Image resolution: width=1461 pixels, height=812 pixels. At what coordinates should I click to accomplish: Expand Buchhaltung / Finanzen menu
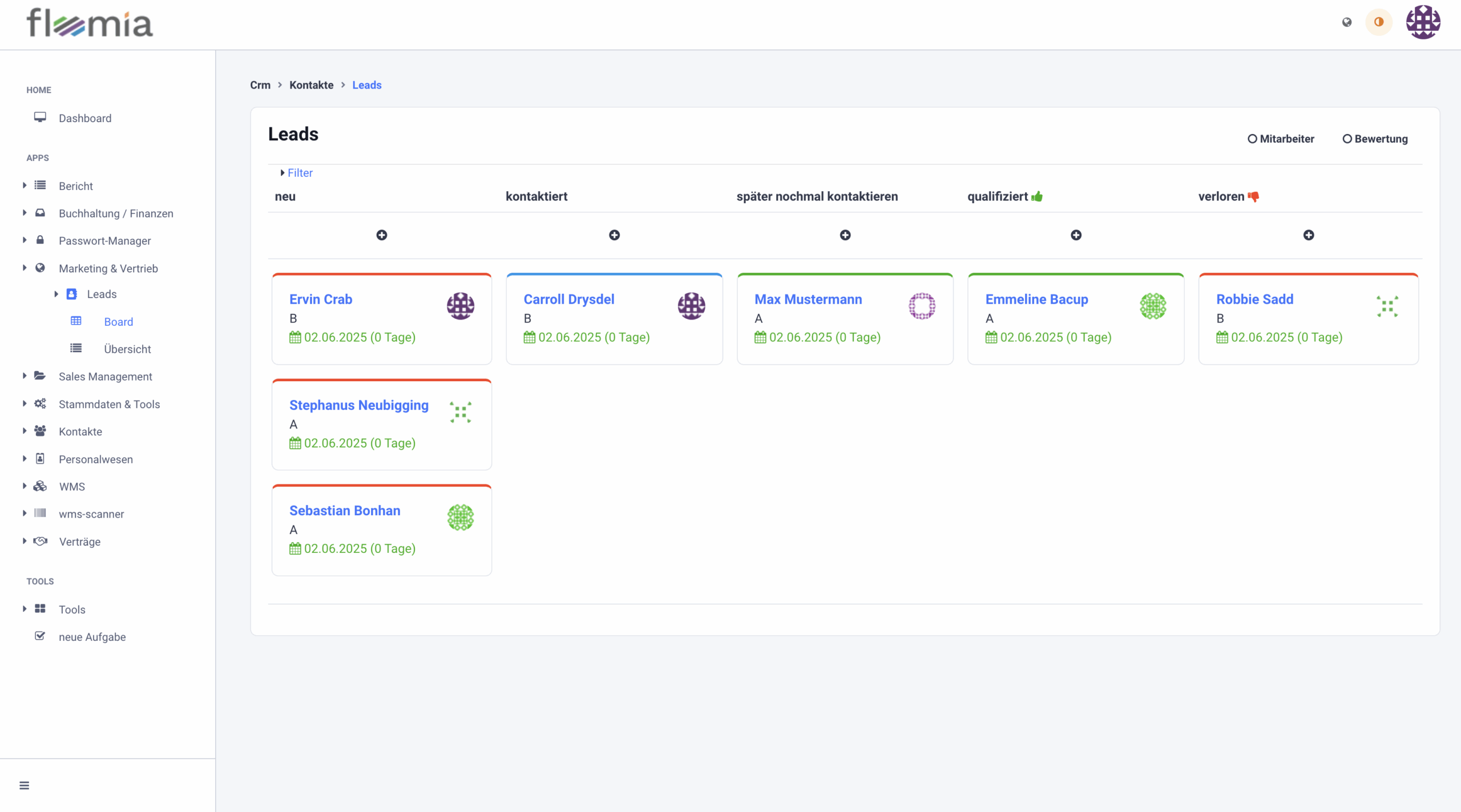(116, 213)
